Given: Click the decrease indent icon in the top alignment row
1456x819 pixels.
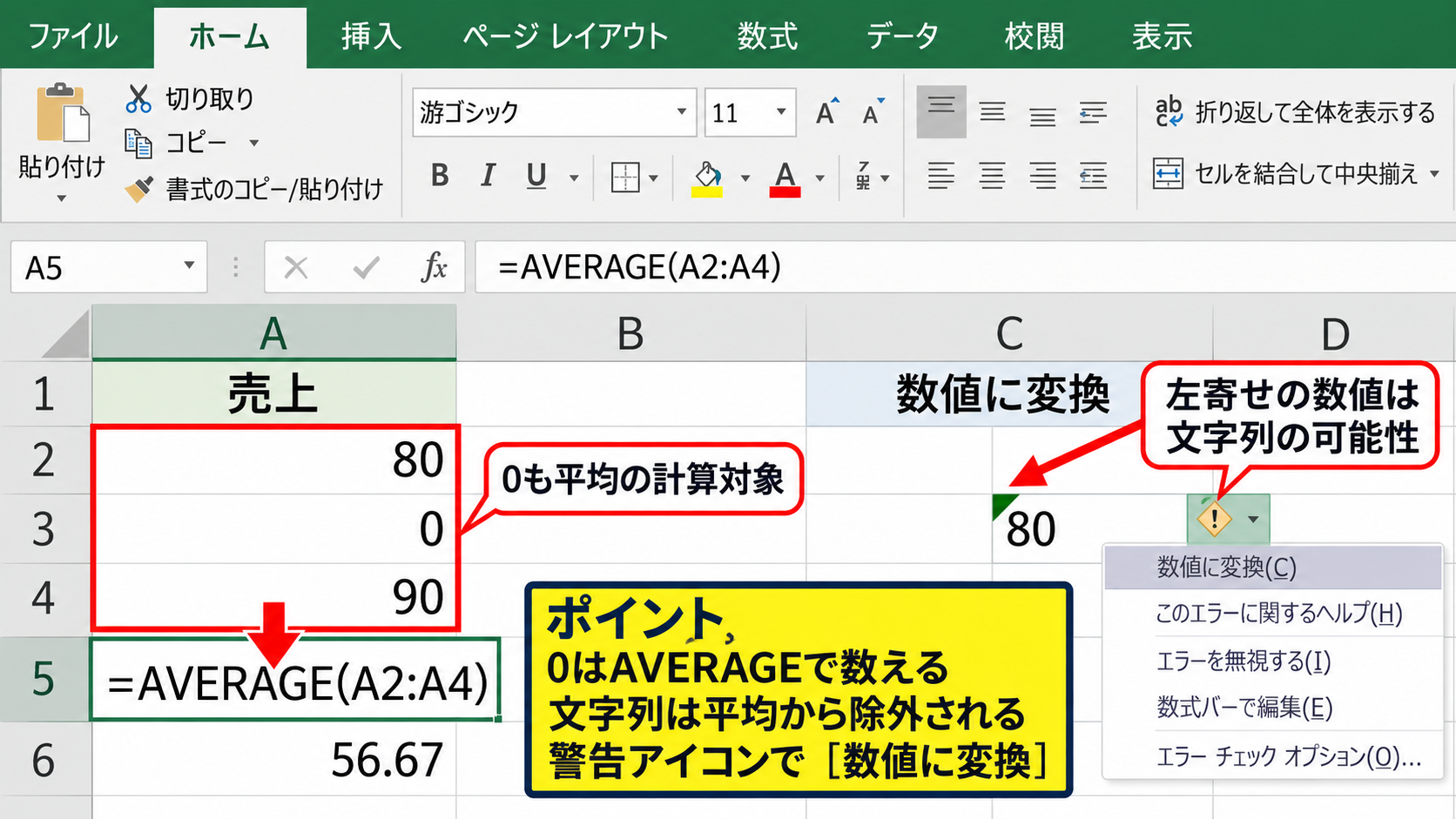Looking at the screenshot, I should pyautogui.click(x=1093, y=112).
